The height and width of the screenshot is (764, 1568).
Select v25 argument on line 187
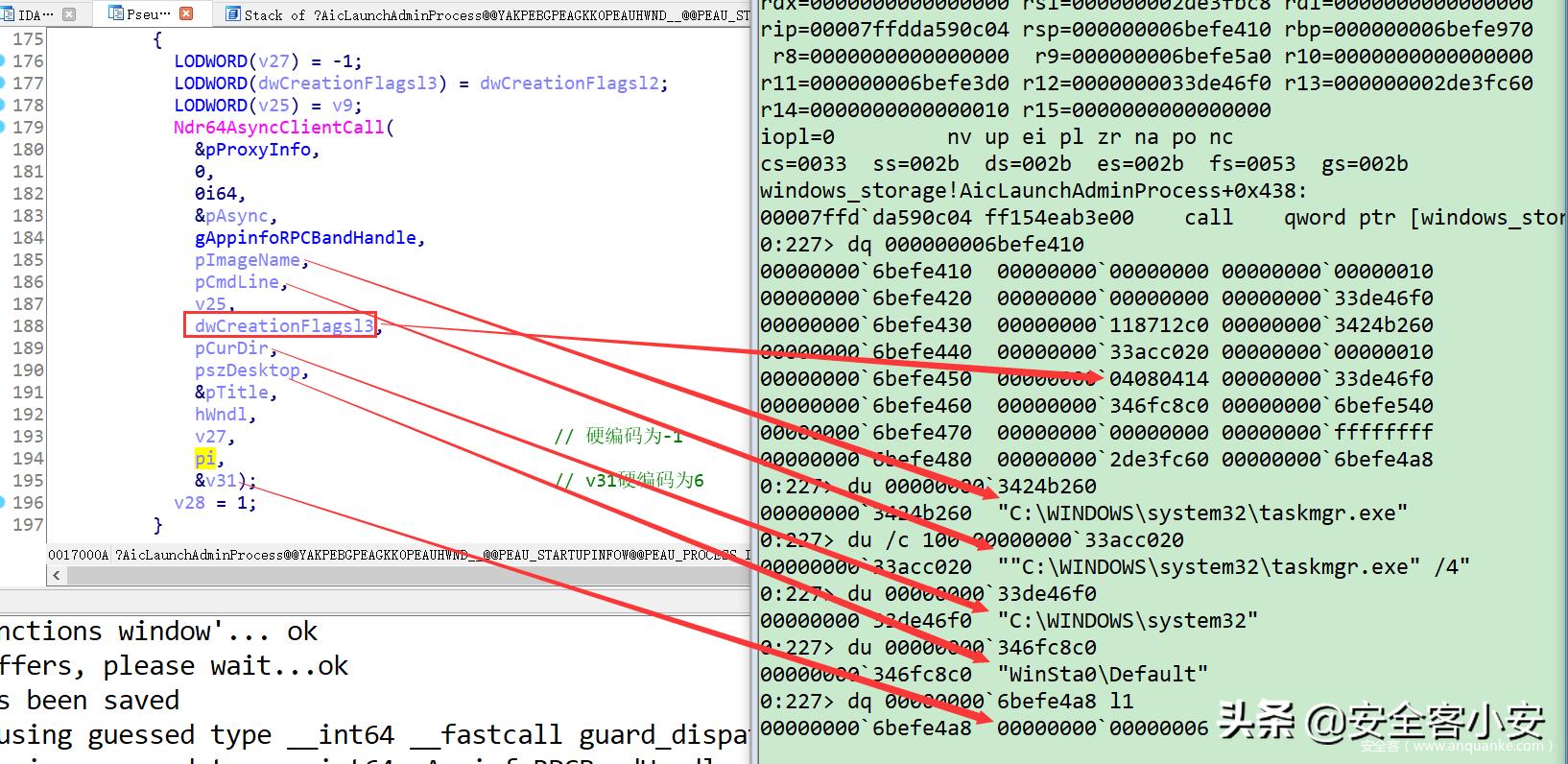pos(210,304)
